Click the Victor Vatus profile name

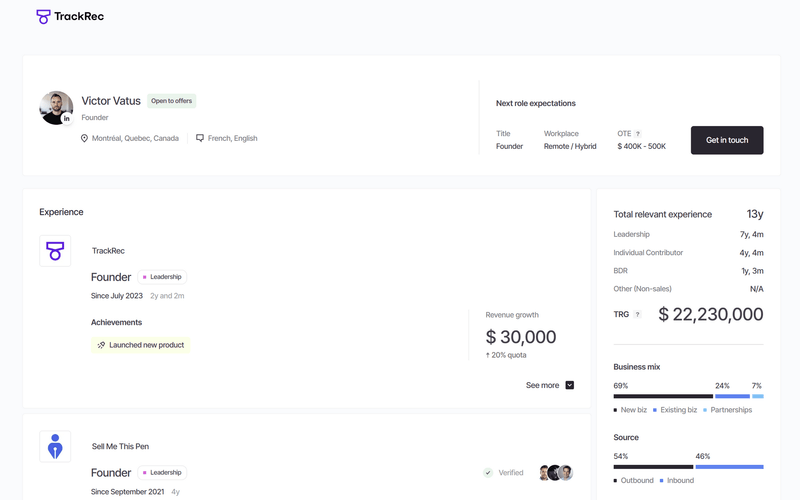111,101
